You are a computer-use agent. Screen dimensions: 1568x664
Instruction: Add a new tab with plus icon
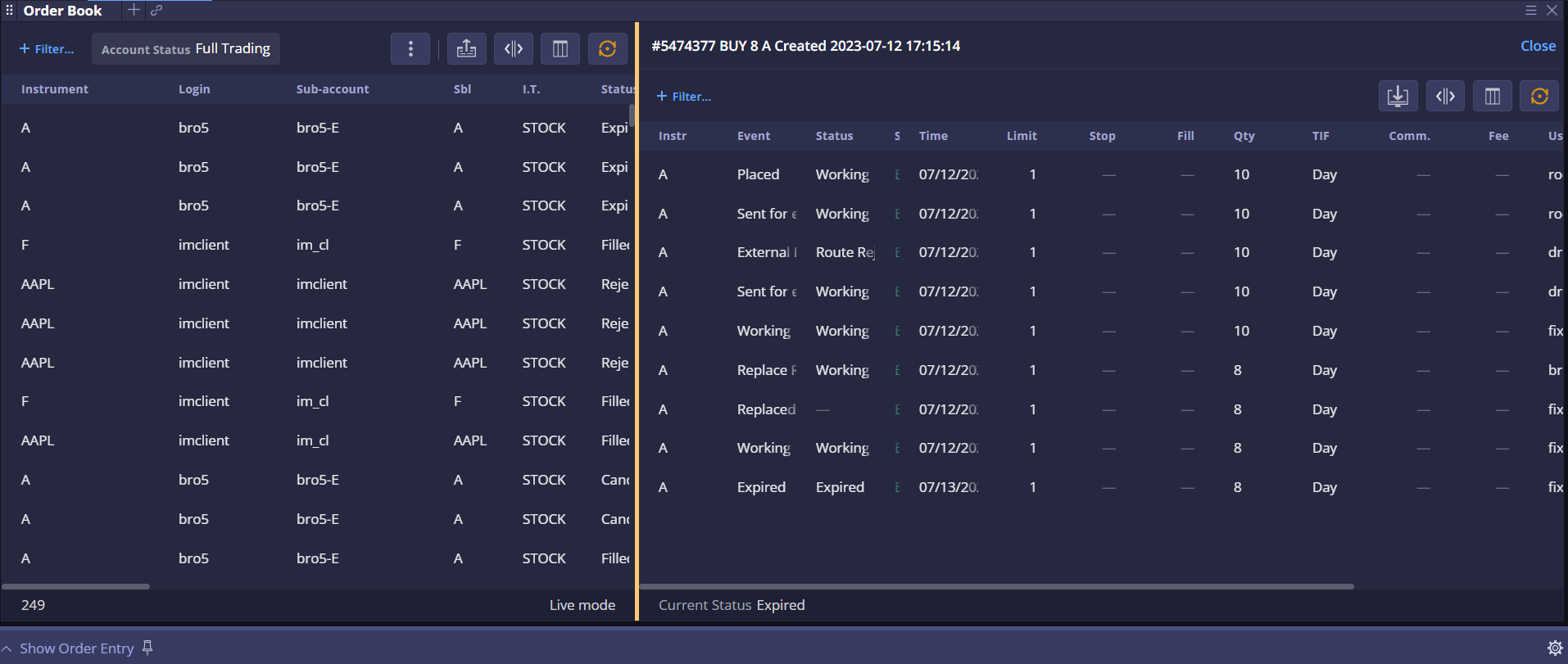(134, 11)
